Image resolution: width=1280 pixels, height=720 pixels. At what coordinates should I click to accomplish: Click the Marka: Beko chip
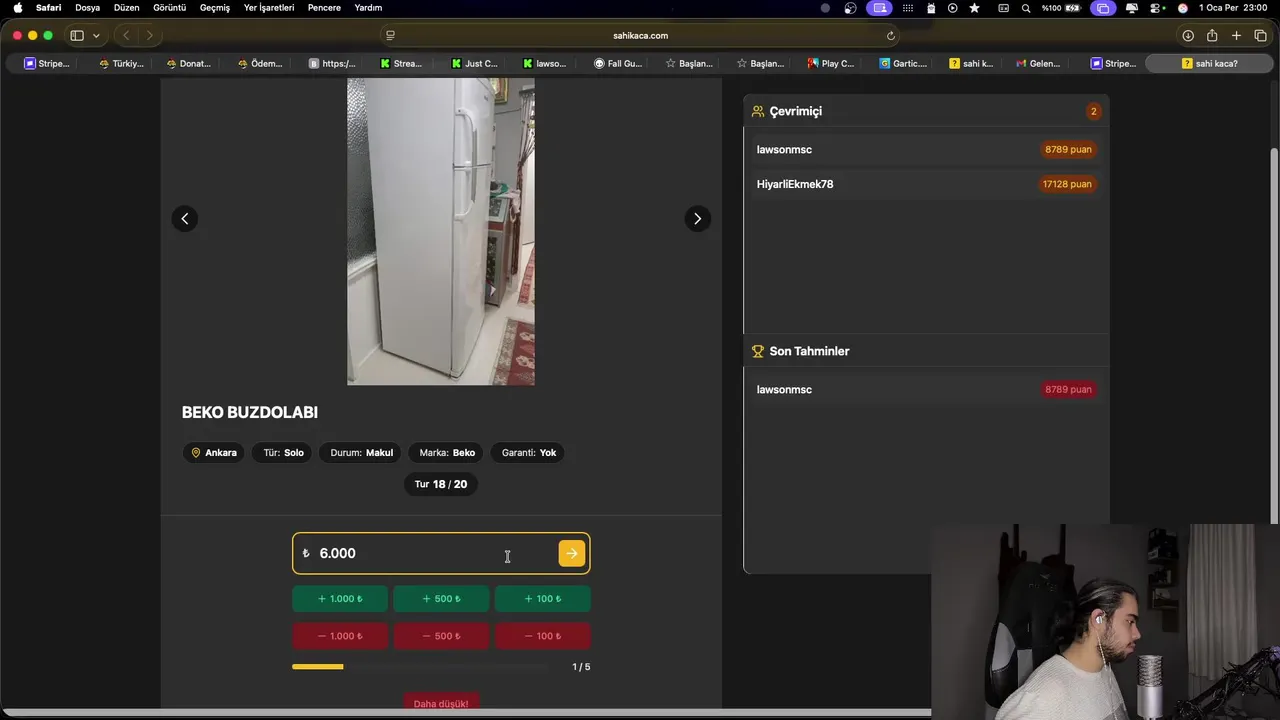(x=447, y=453)
